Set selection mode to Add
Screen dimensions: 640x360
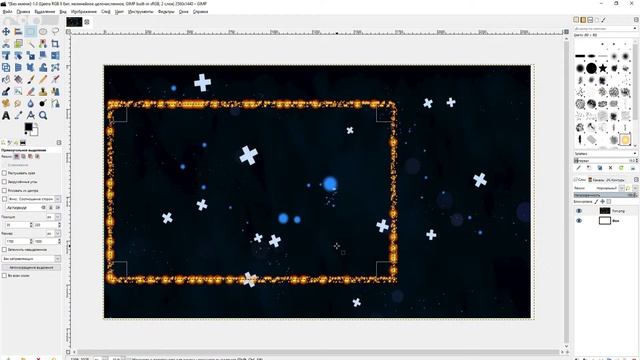click(23, 156)
